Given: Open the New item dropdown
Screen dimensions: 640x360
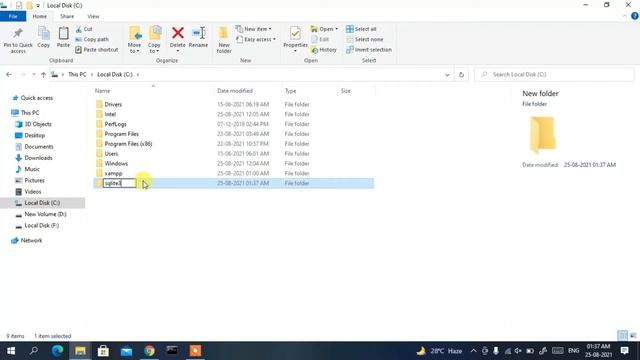Looking at the screenshot, I should click(254, 29).
